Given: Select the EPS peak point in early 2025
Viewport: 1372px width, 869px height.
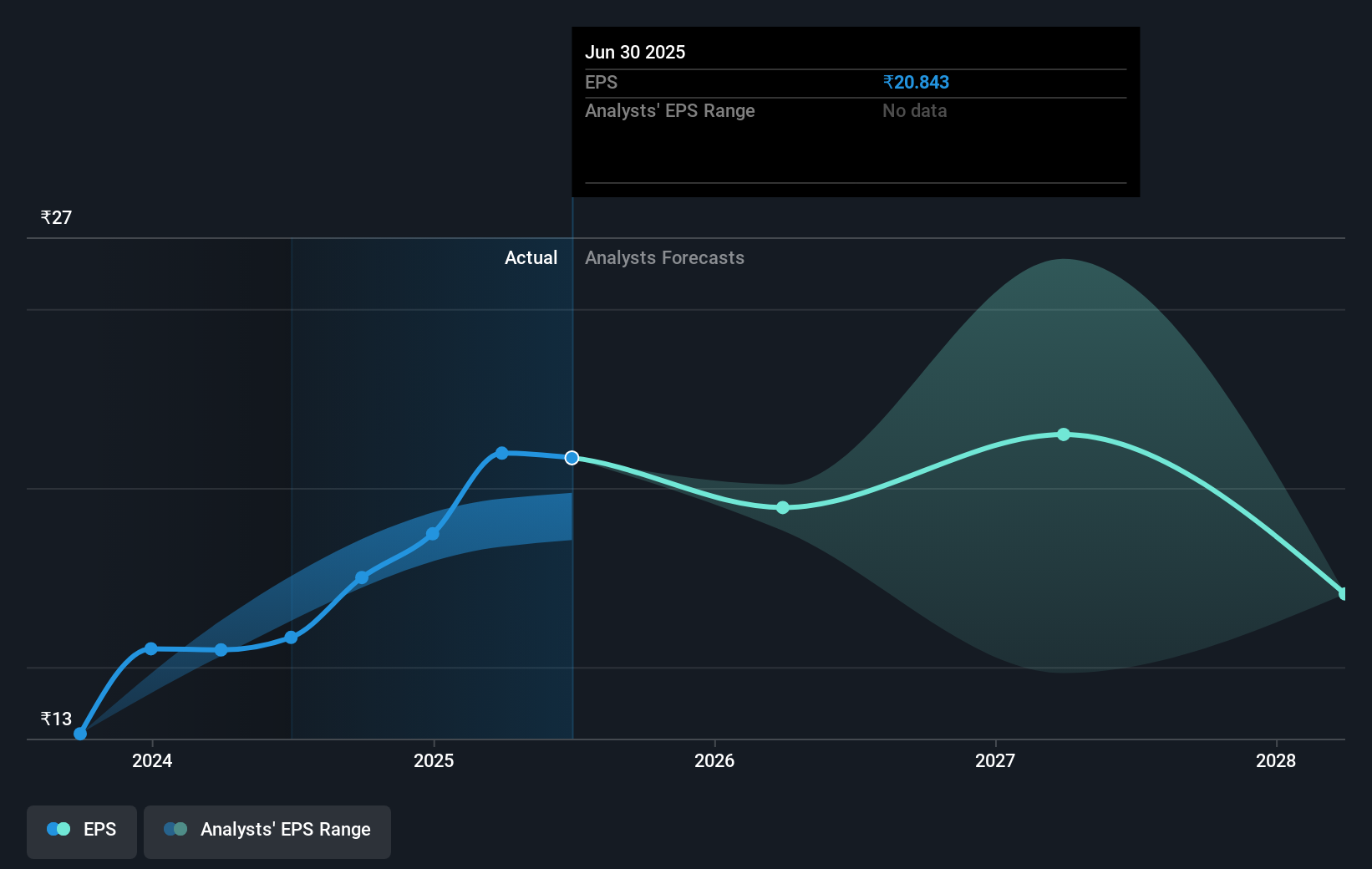Looking at the screenshot, I should click(502, 453).
